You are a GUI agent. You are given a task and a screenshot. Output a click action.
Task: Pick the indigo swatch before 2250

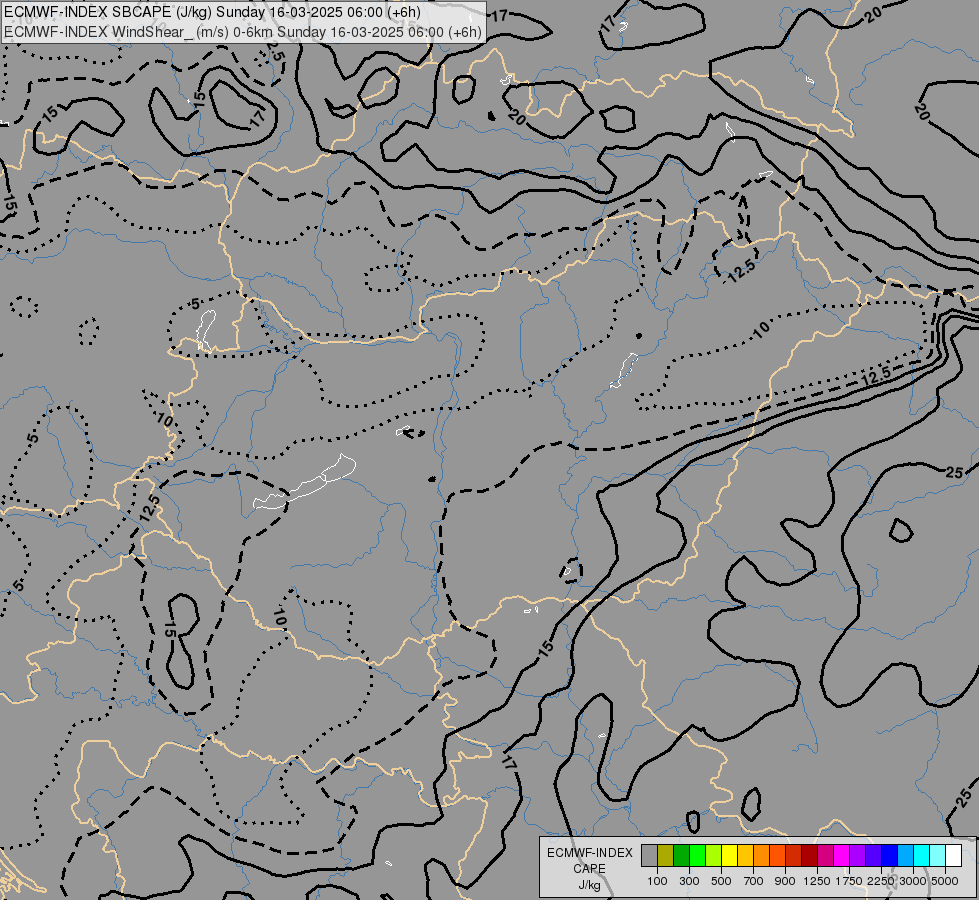[873, 855]
